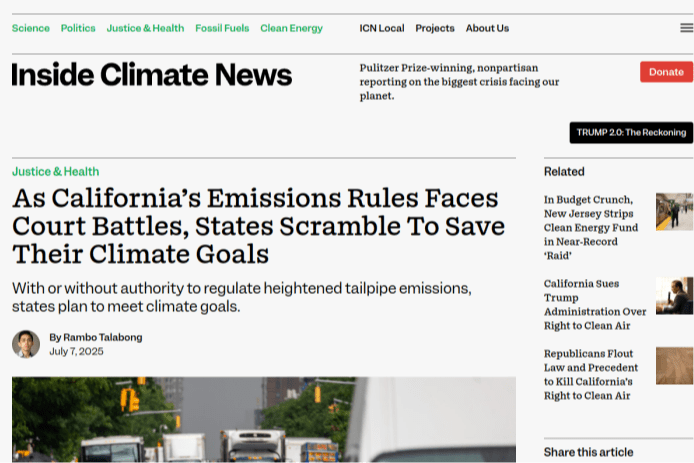Open the hamburger menu icon

tap(686, 28)
